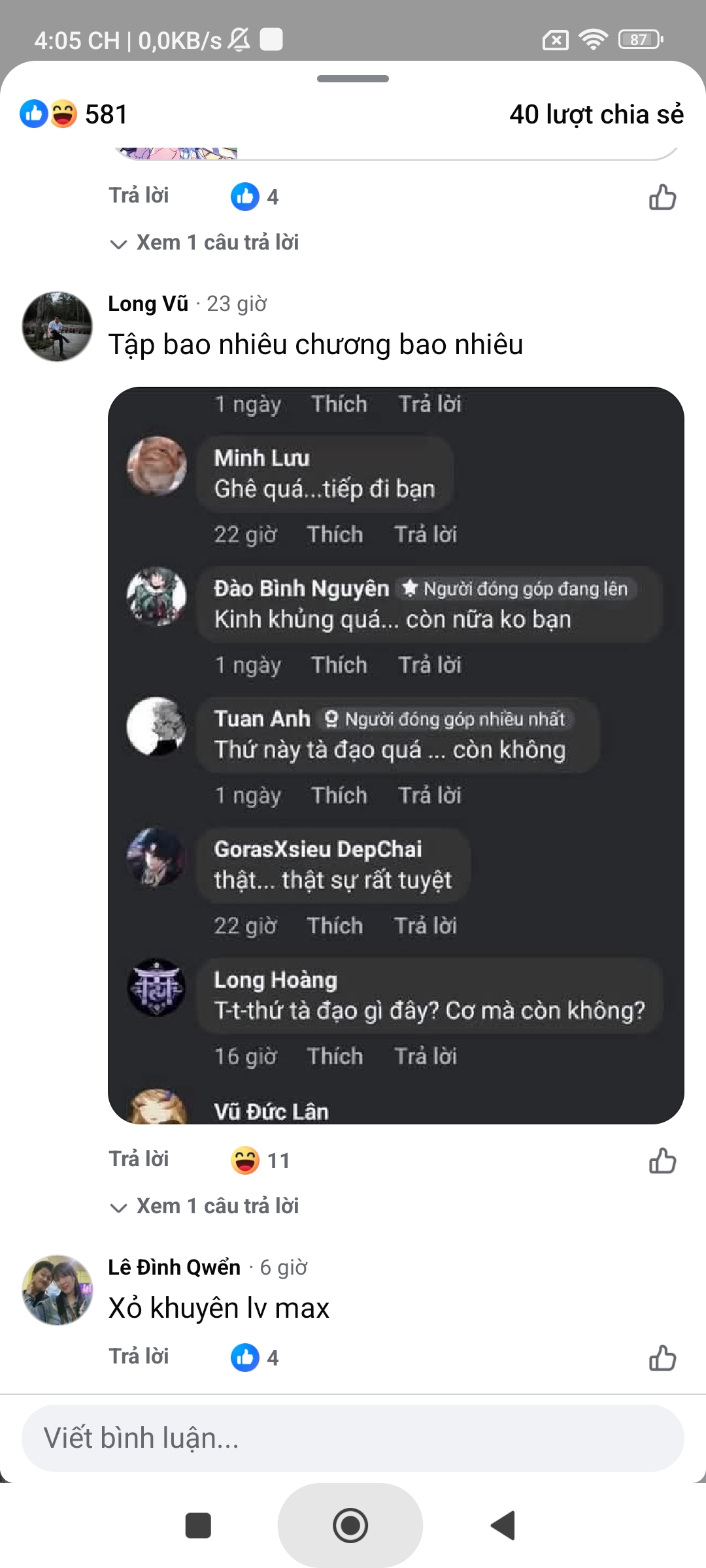Like Lê Đình Qwển's comment thumbs-up
This screenshot has height=1568, width=706.
click(662, 1358)
